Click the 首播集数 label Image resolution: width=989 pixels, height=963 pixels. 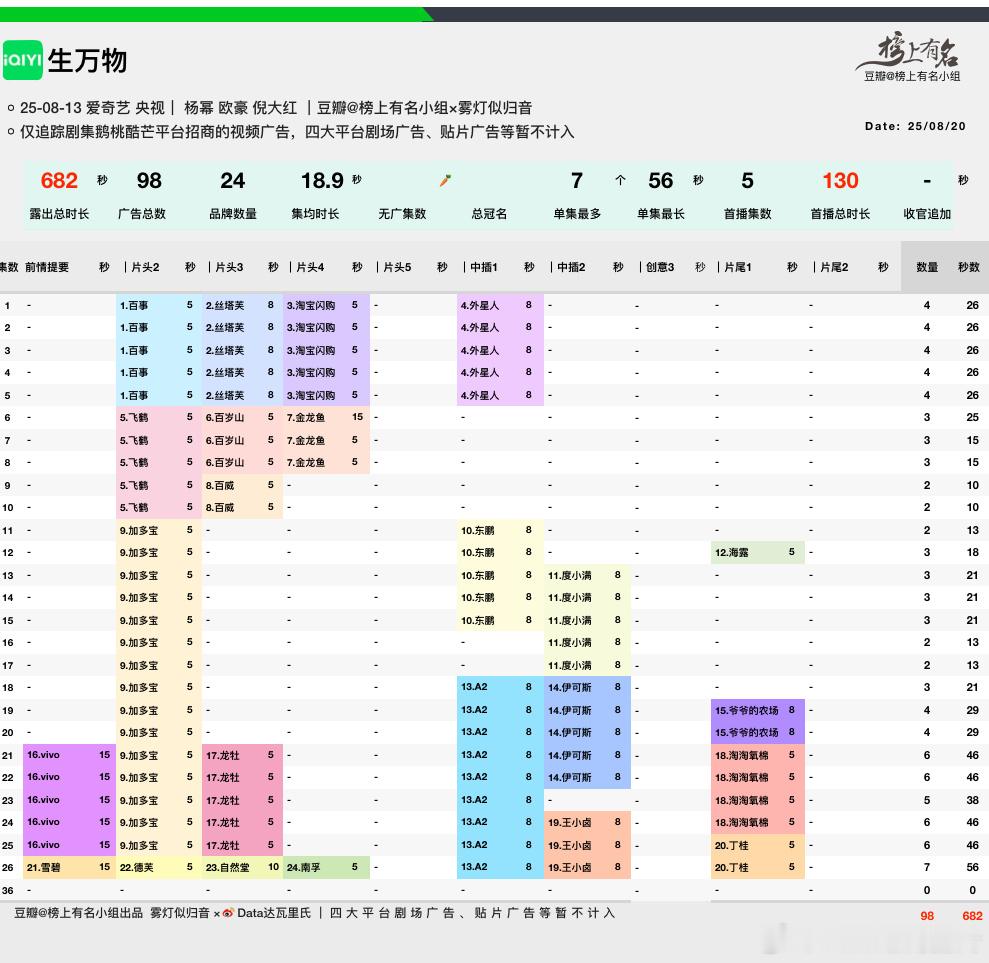[747, 214]
